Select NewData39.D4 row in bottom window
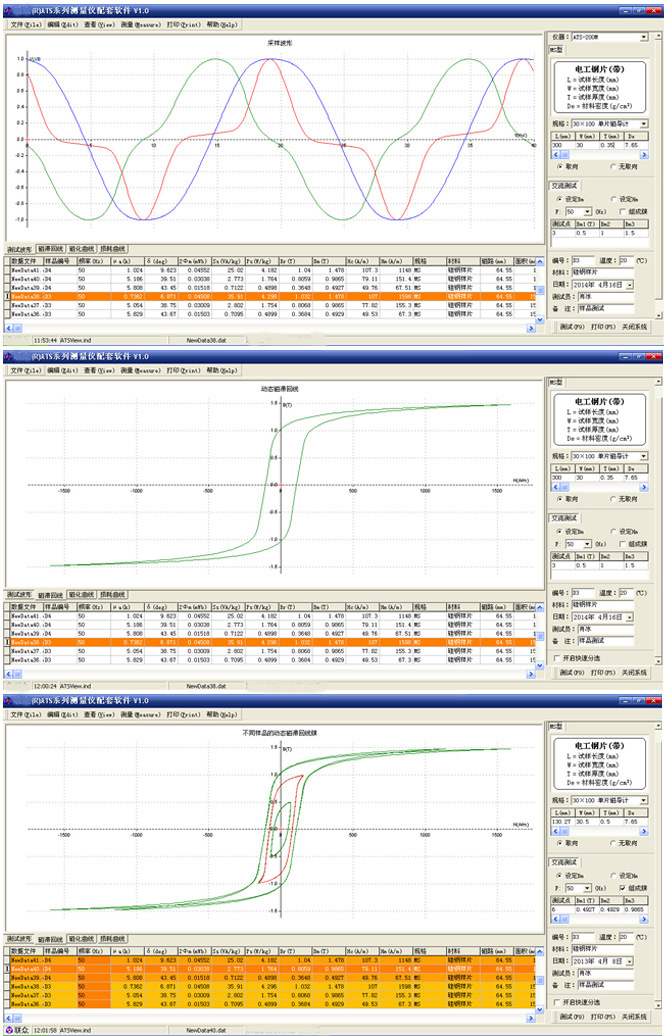 (x=272, y=978)
